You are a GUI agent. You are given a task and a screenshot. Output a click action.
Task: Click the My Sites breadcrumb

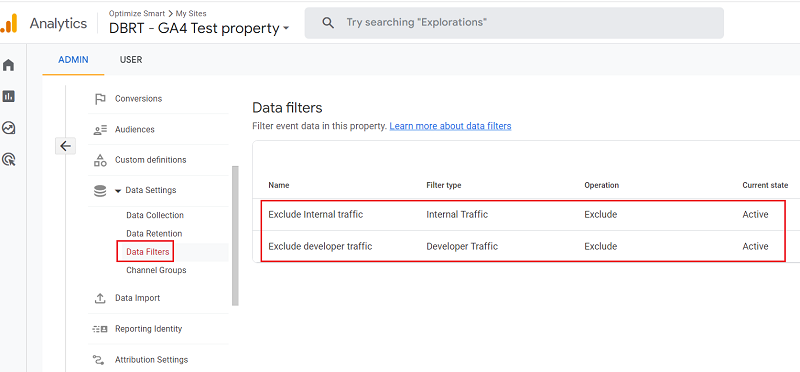(191, 14)
